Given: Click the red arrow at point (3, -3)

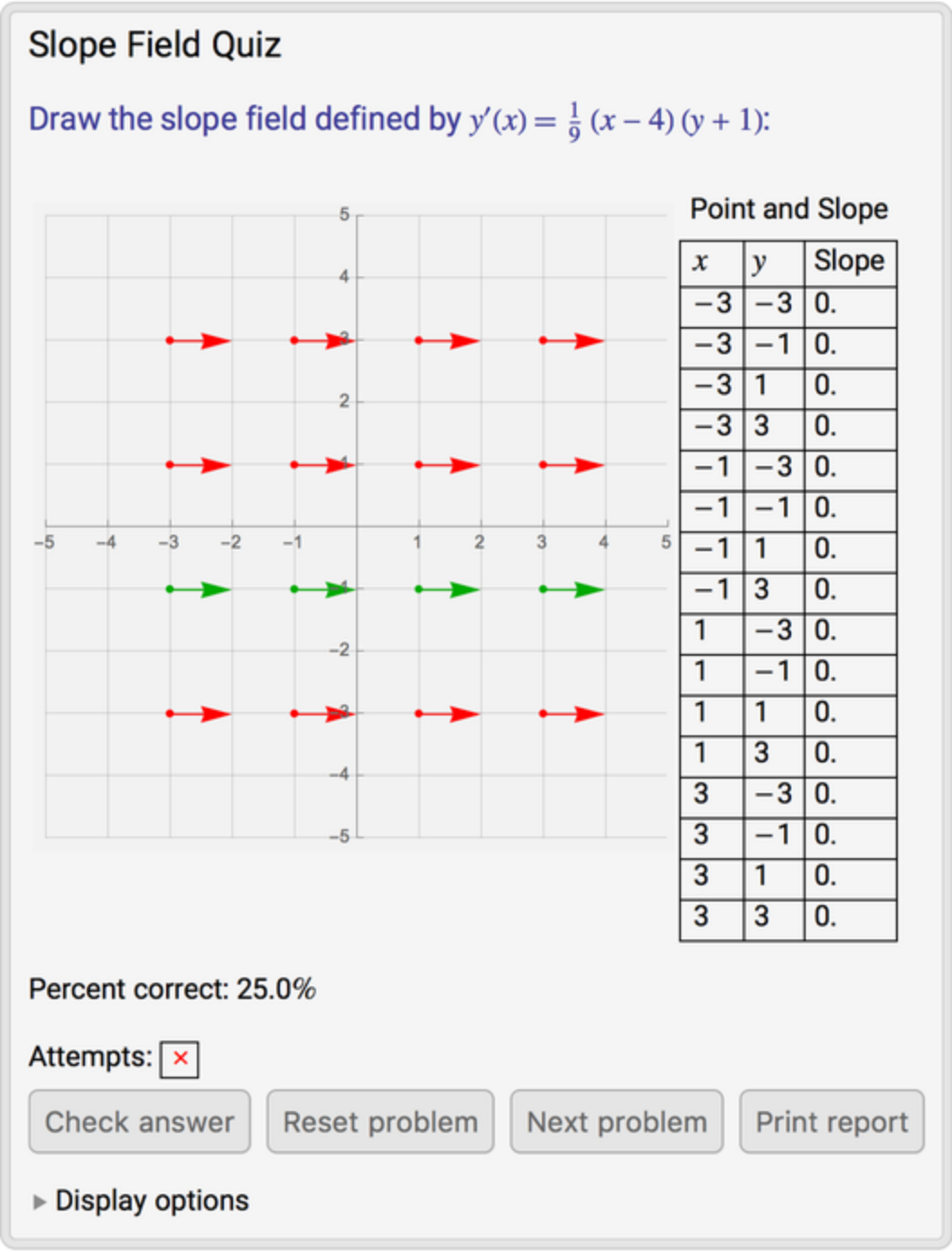Looking at the screenshot, I should 573,714.
